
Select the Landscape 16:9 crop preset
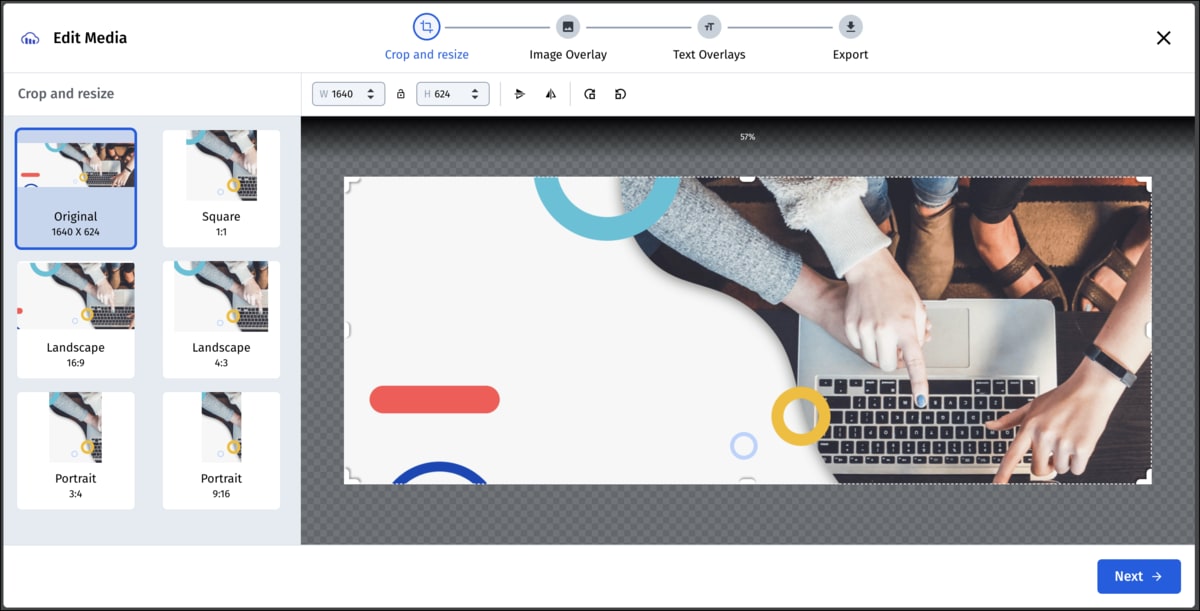tap(76, 319)
